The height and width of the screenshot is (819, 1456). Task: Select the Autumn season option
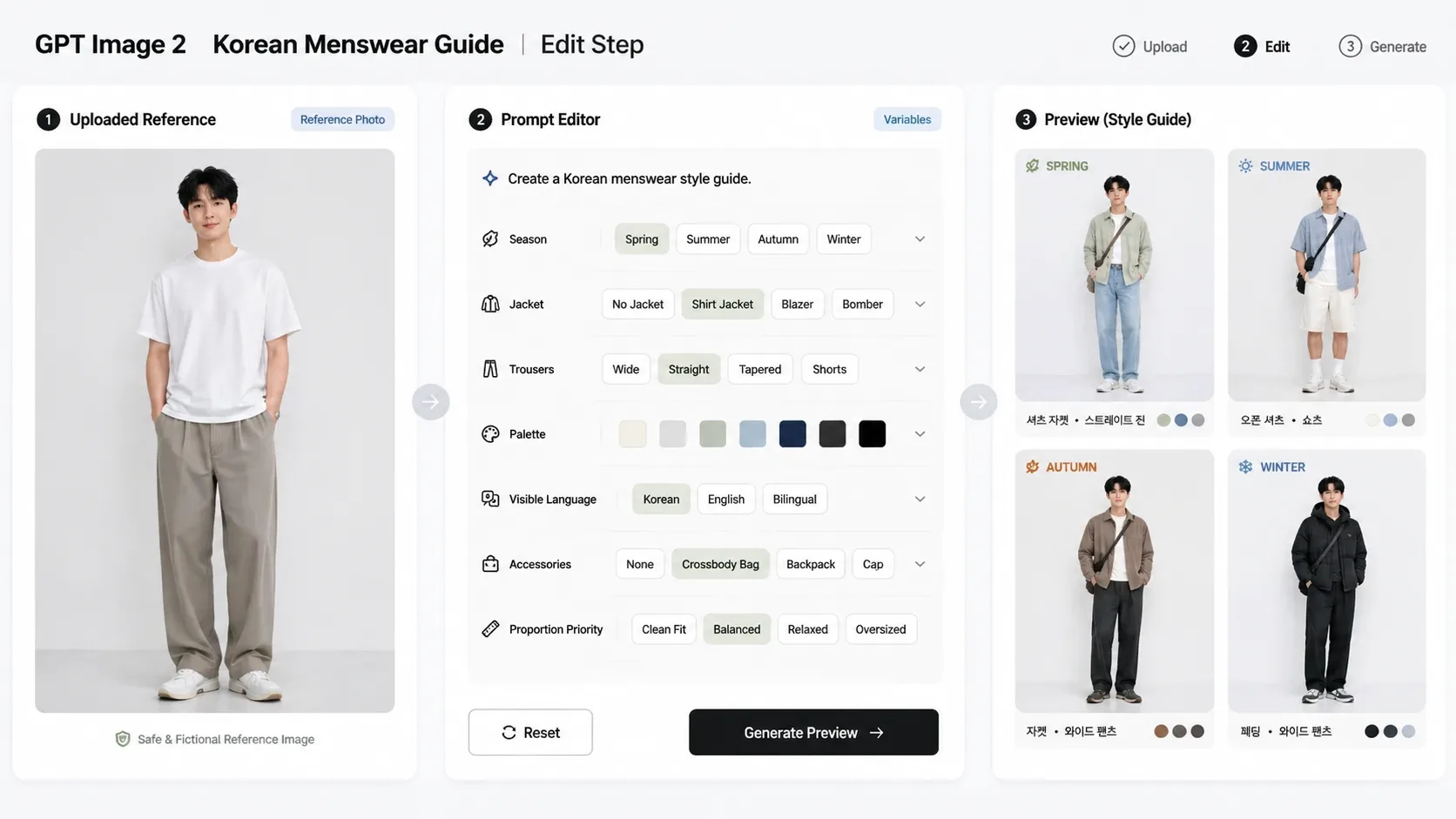coord(778,238)
